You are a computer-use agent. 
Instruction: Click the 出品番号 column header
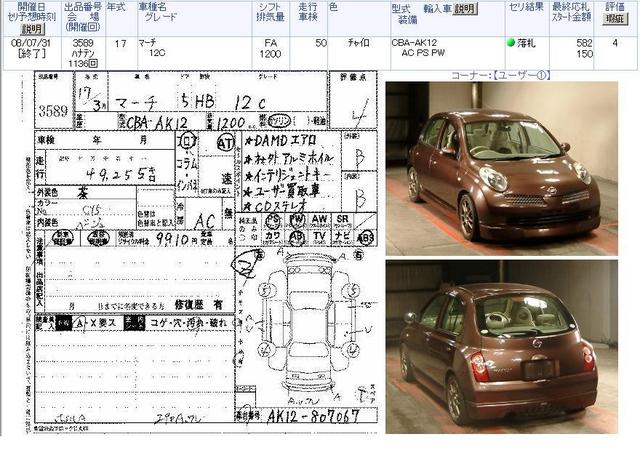point(83,7)
